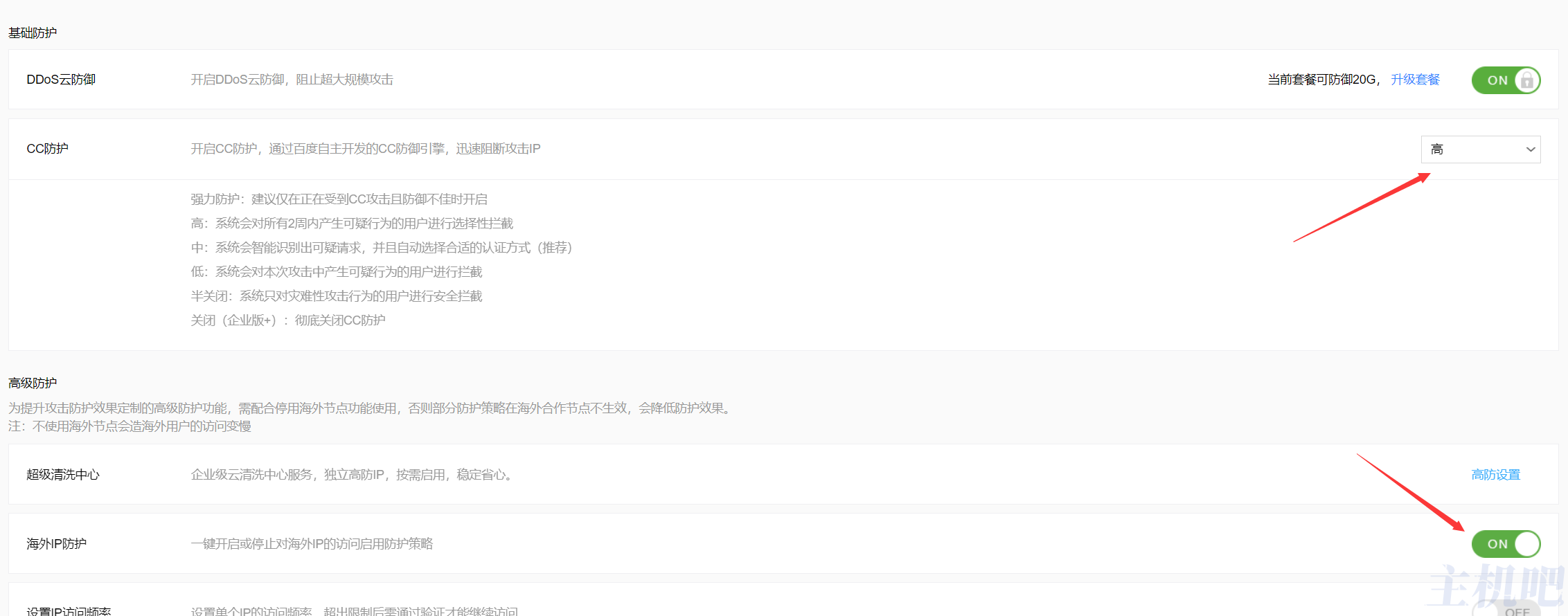Toggle the 设置IP访问频率 OFF switch
Viewport: 1568px width, 616px height.
click(1506, 609)
